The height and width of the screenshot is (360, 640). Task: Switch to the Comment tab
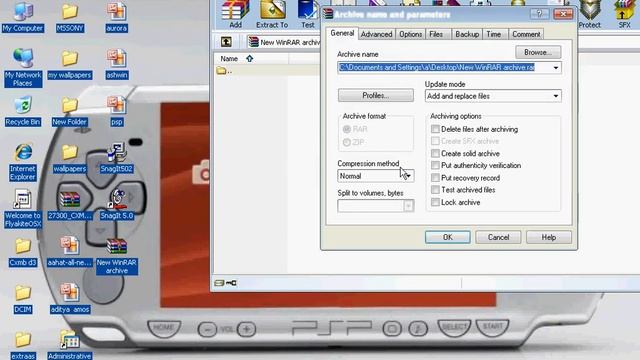pyautogui.click(x=526, y=34)
